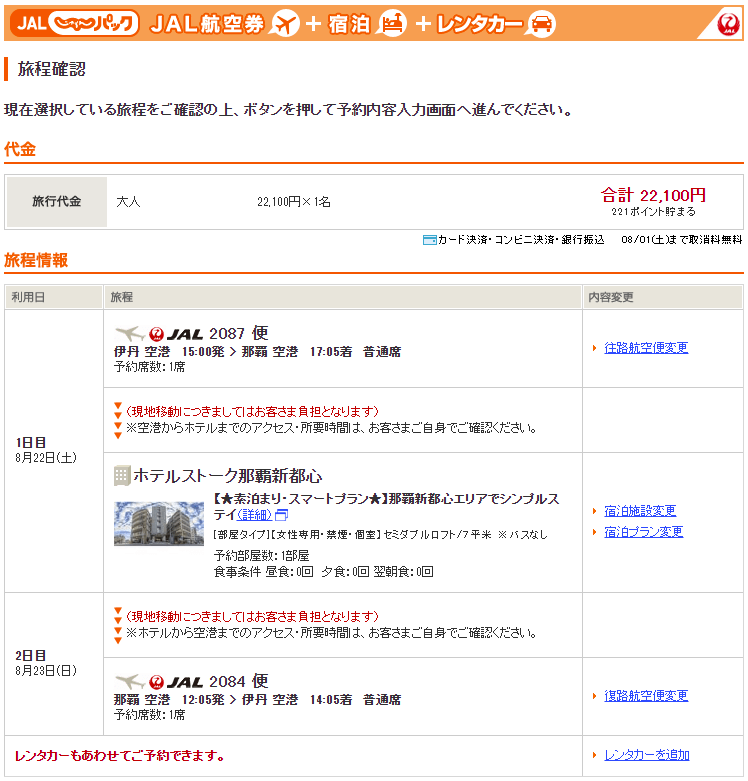Click orange arrow before レンタカーを追加
The width and height of the screenshot is (748, 781).
click(594, 755)
